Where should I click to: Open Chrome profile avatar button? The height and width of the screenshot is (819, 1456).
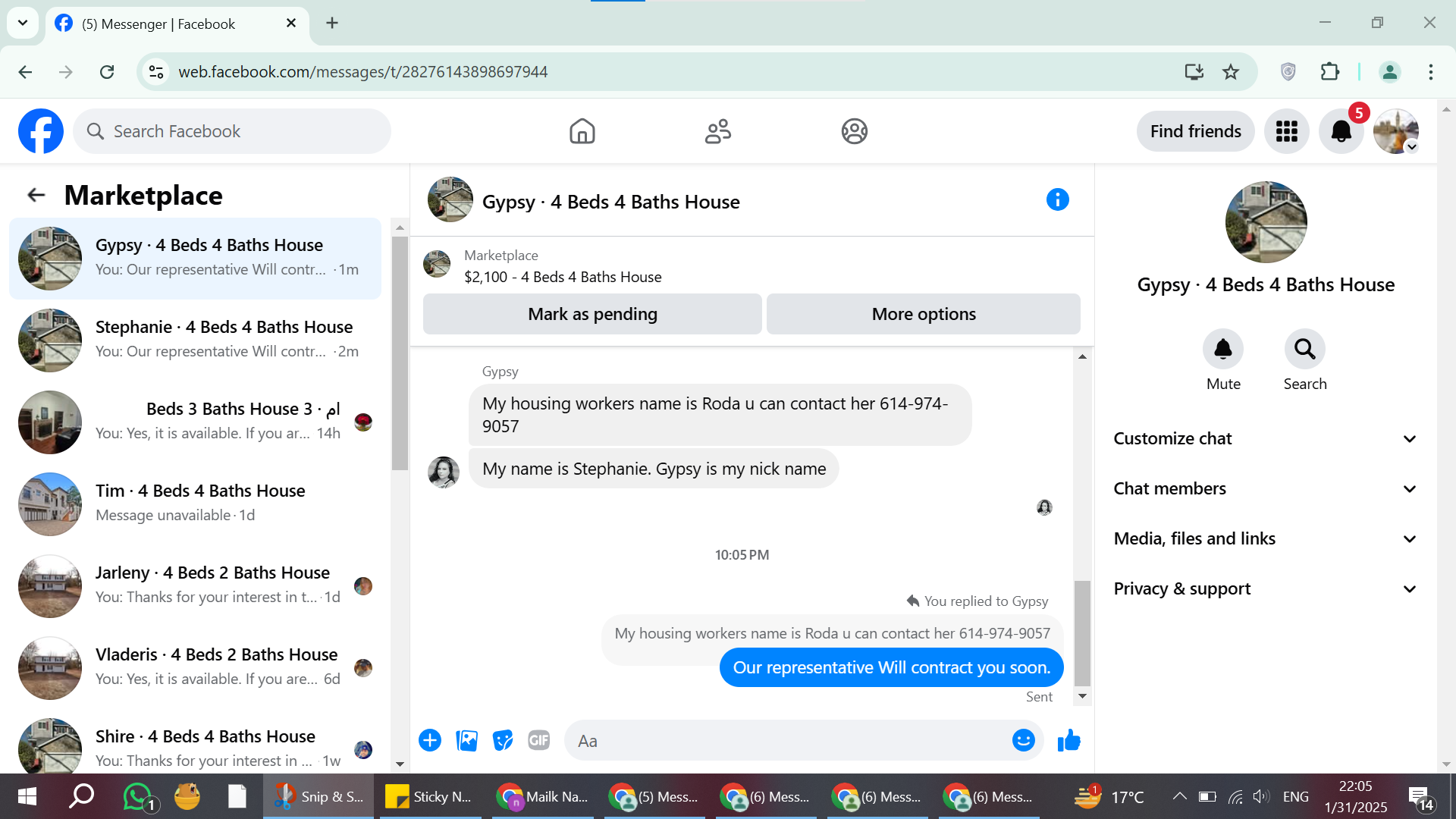(1389, 72)
